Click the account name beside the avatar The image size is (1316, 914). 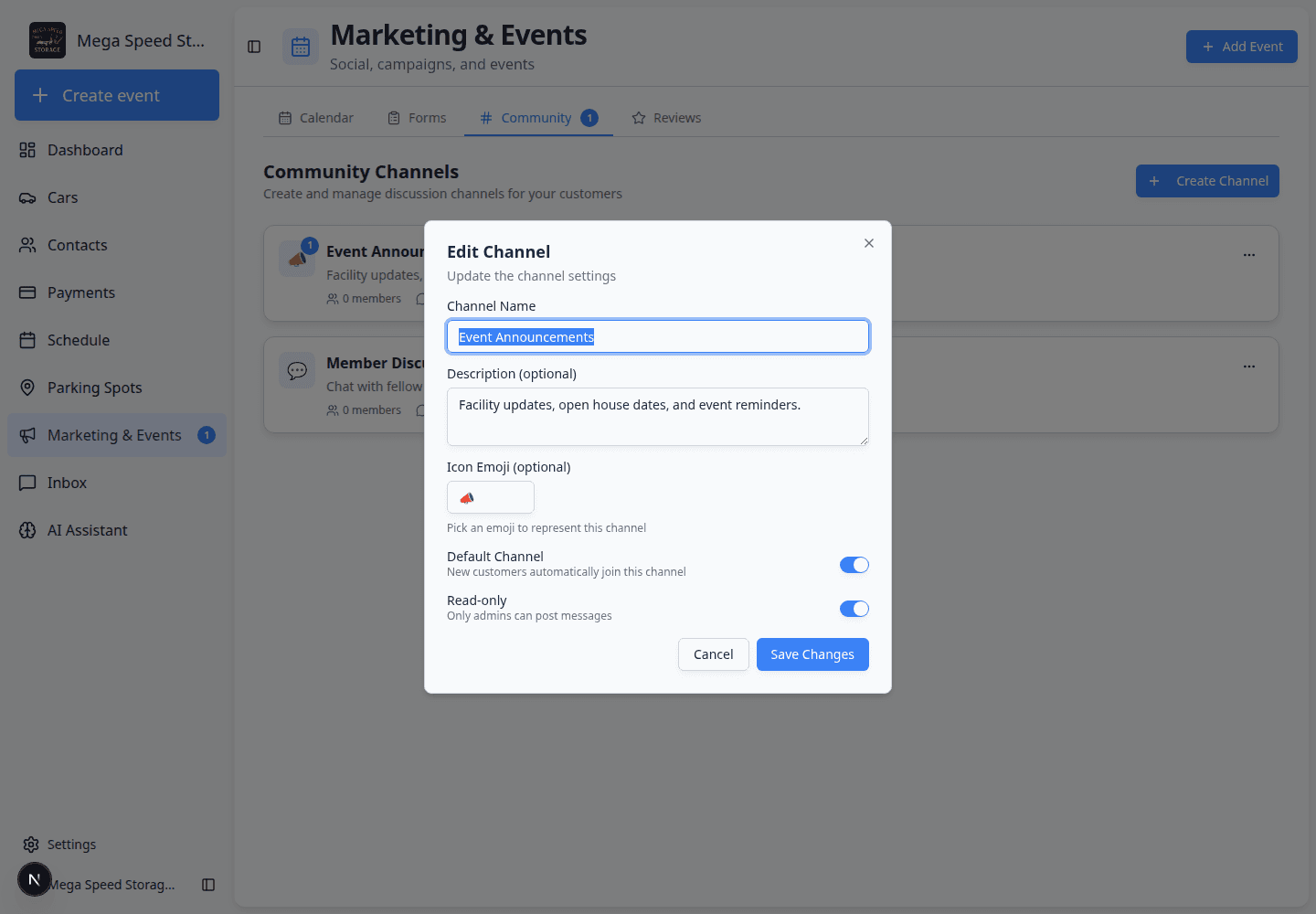pyautogui.click(x=111, y=885)
